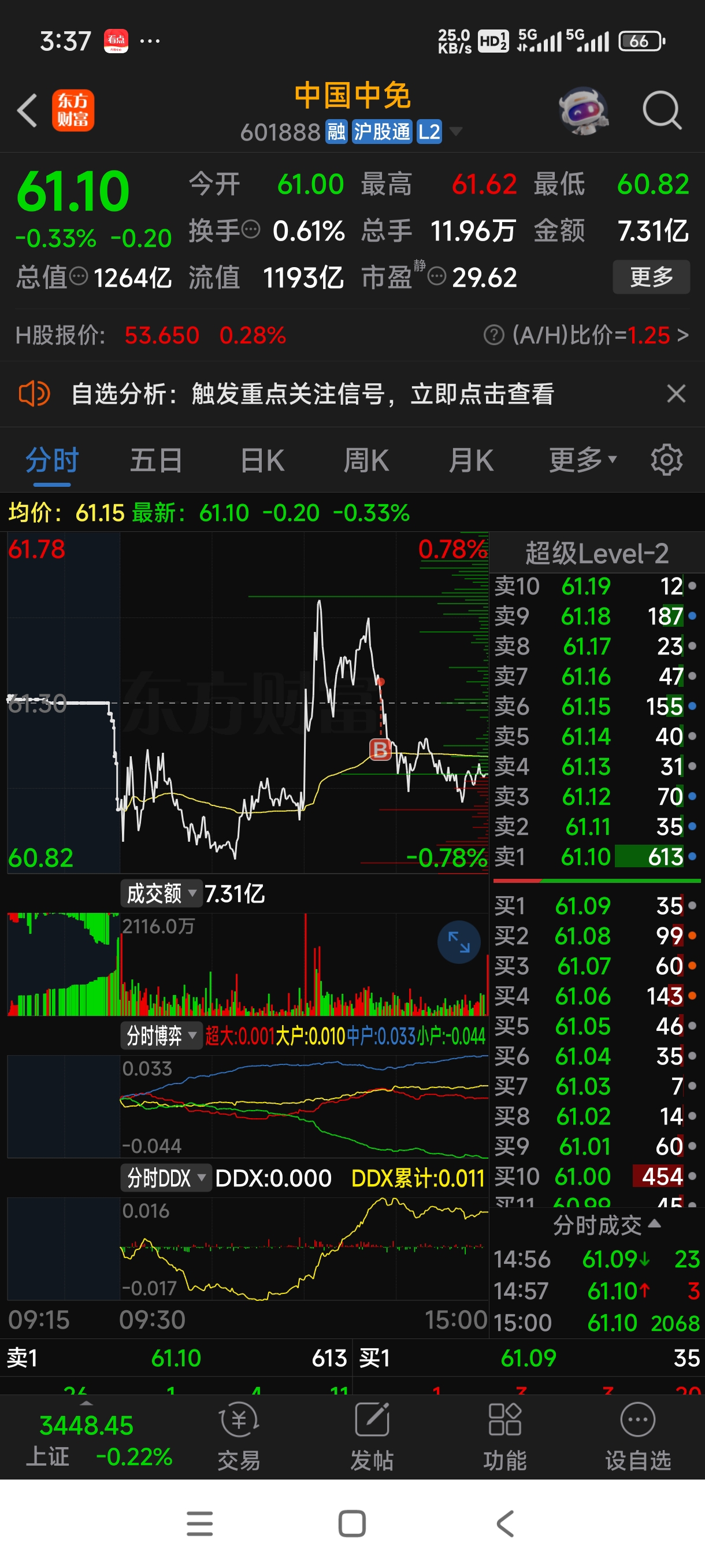Image resolution: width=705 pixels, height=1568 pixels.
Task: Tap the 14:56 61.09 trade record
Action: point(597,1259)
